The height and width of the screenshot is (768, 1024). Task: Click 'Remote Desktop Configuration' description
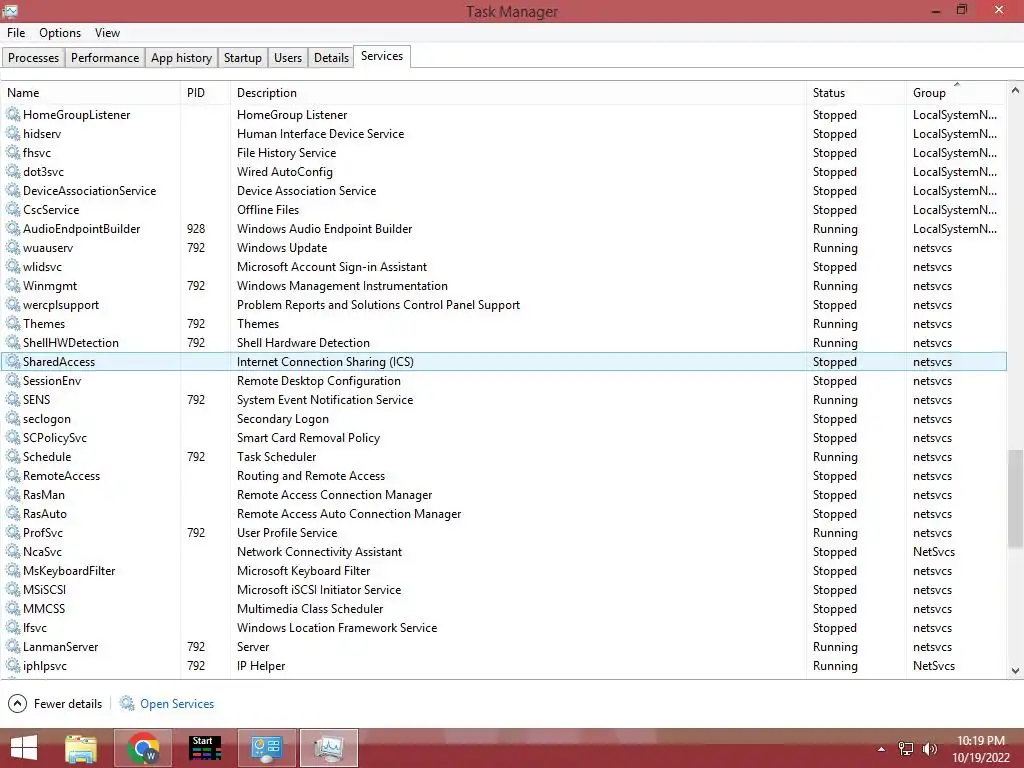point(319,381)
